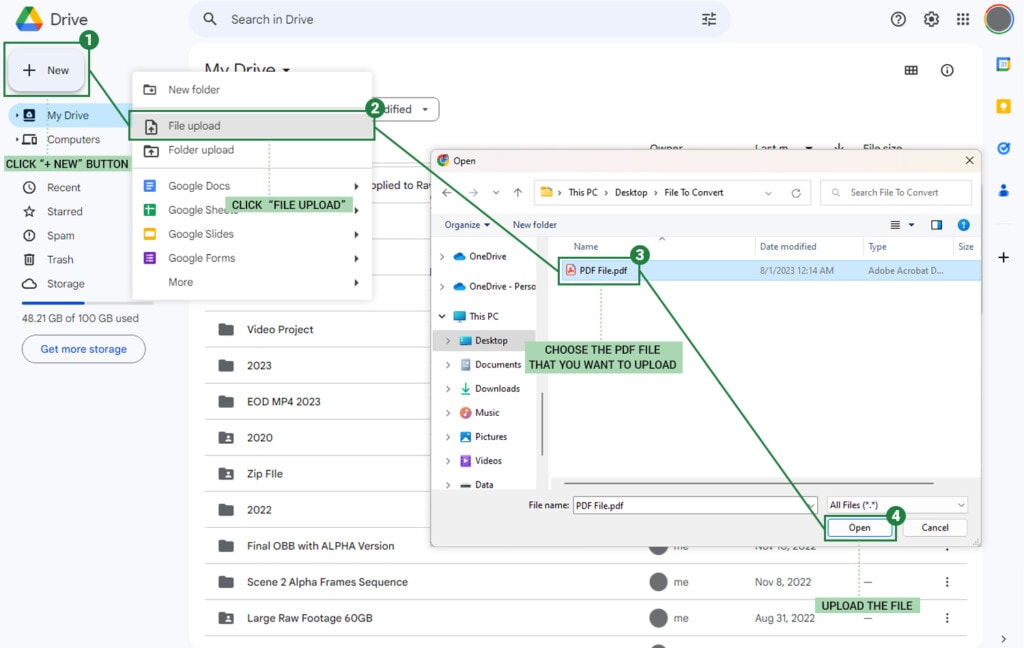
Task: Select Google Forms in the New menu
Action: (252, 258)
